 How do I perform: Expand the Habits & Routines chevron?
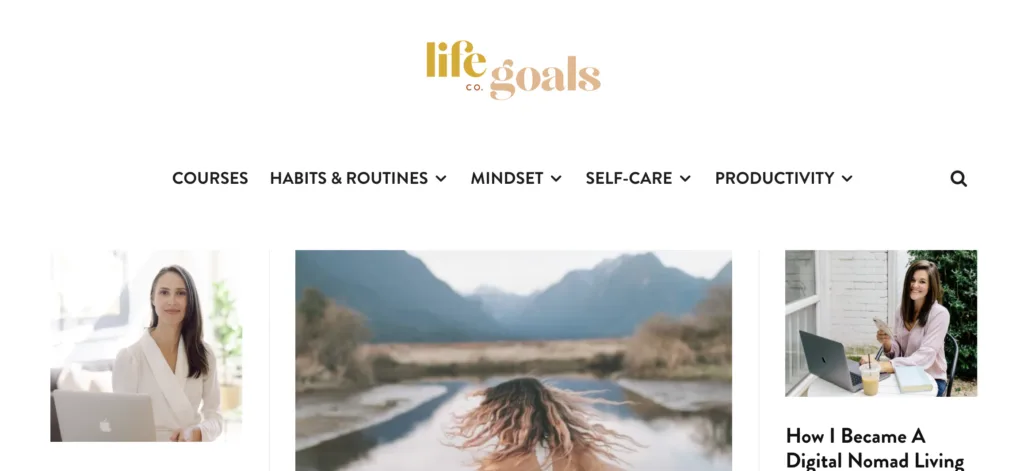coord(441,178)
